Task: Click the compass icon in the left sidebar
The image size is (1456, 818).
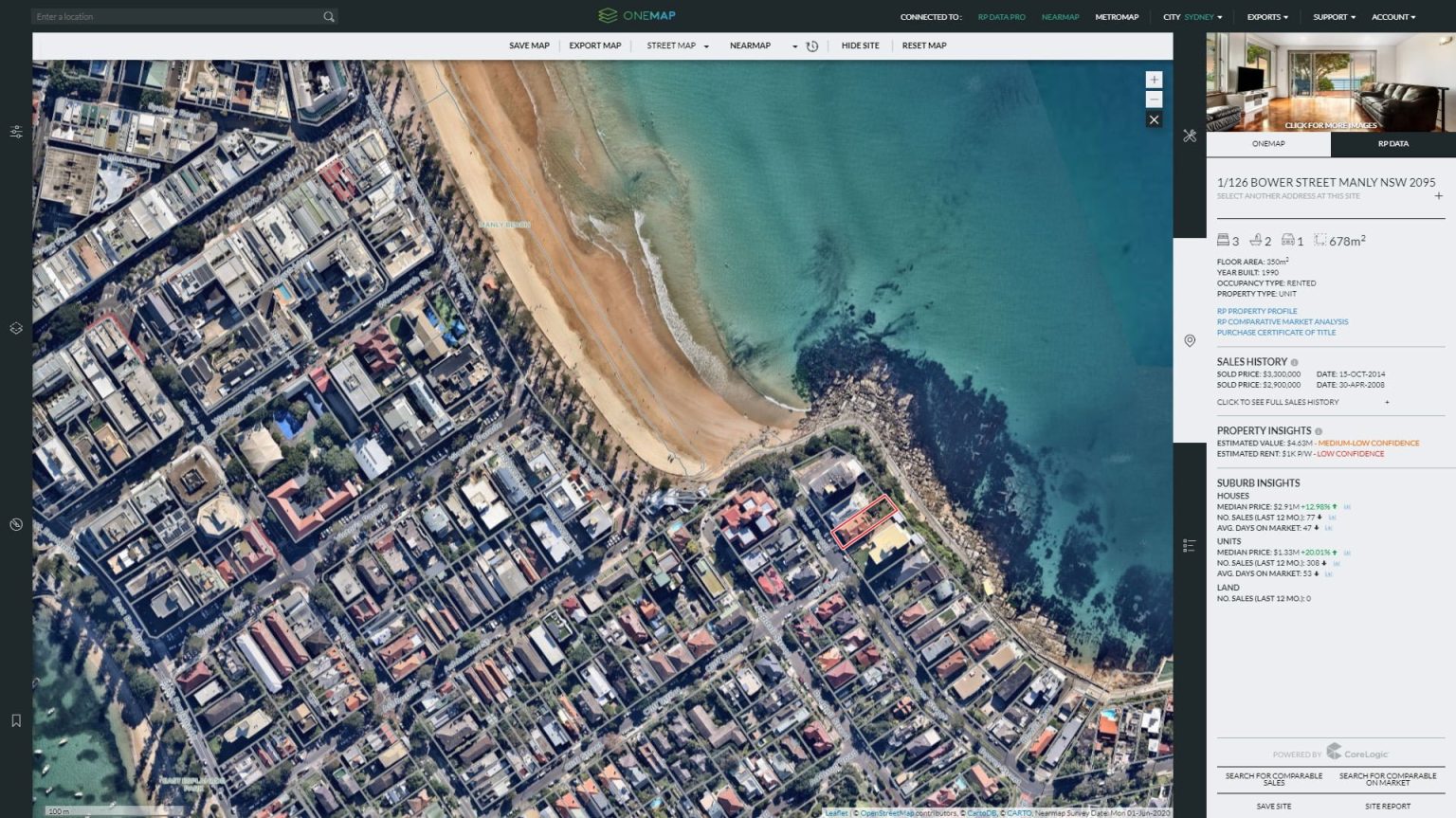Action: [15, 523]
